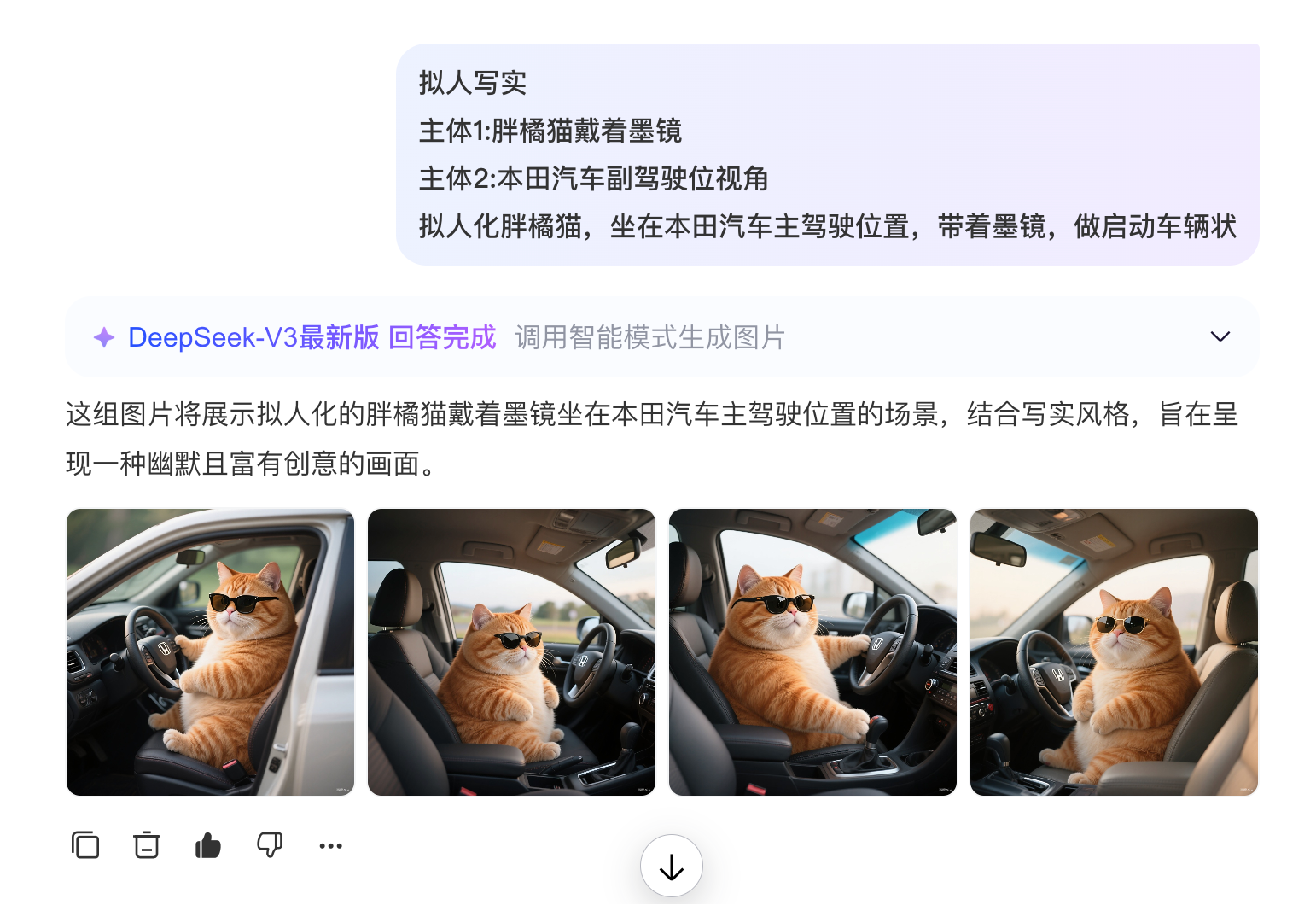This screenshot has height=905, width=1316.
Task: Click the DeepSeek-V3最新版 label
Action: 253,337
